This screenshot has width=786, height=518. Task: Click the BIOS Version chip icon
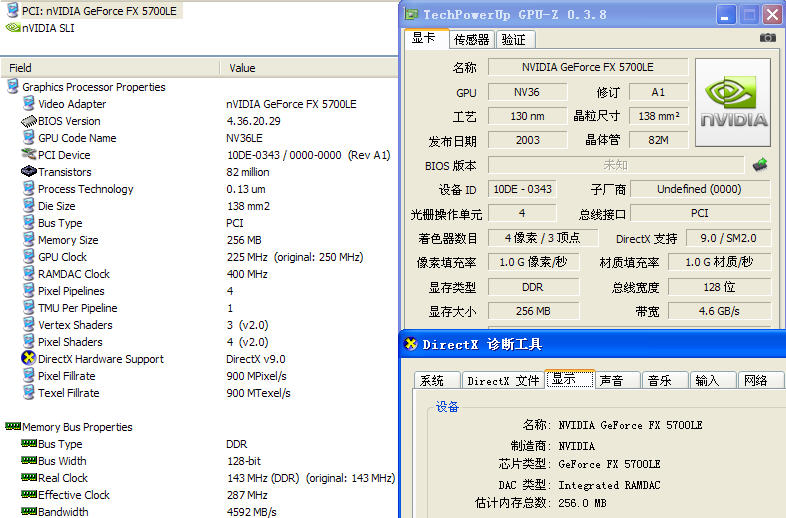tap(29, 121)
